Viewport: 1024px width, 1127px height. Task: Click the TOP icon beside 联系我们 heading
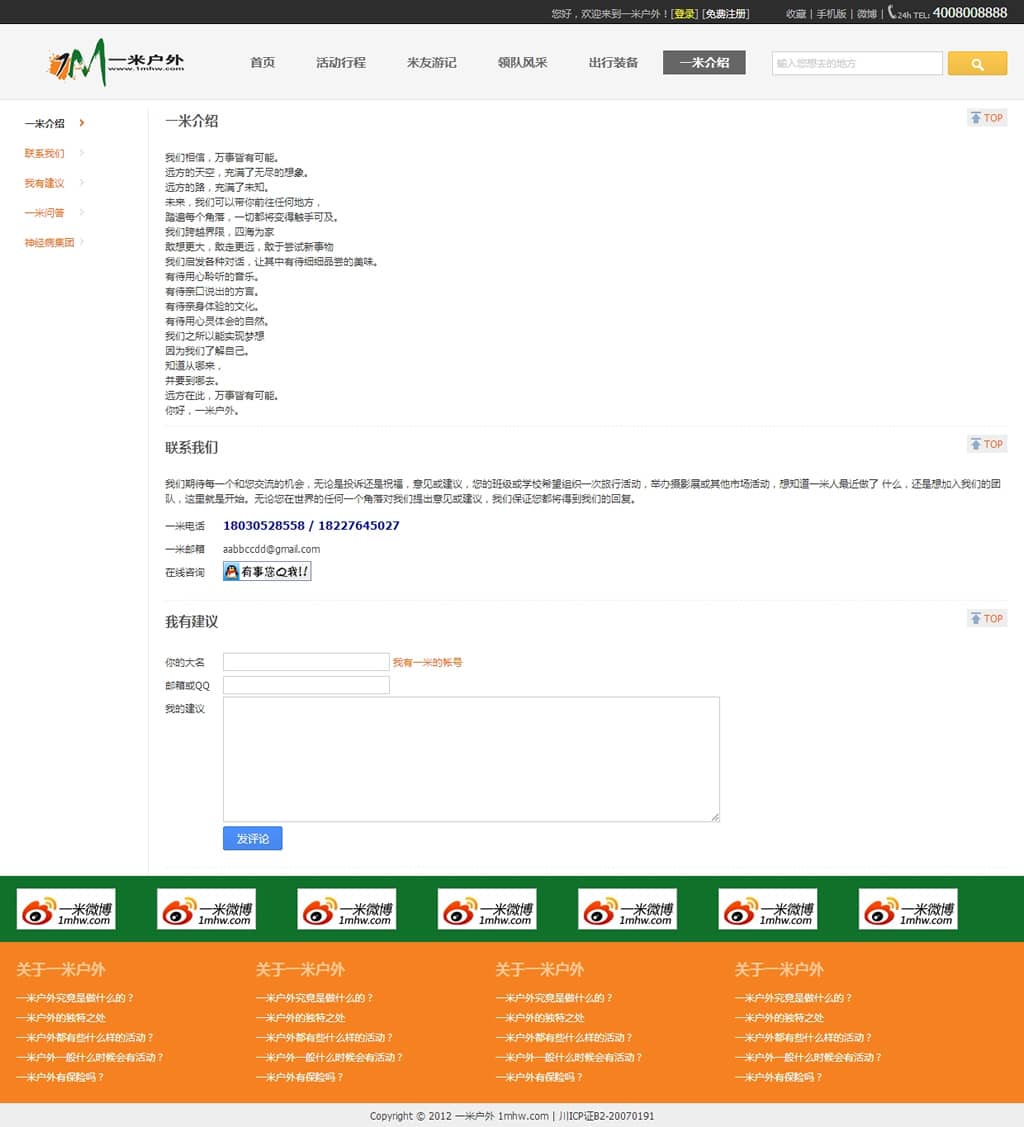click(x=986, y=444)
